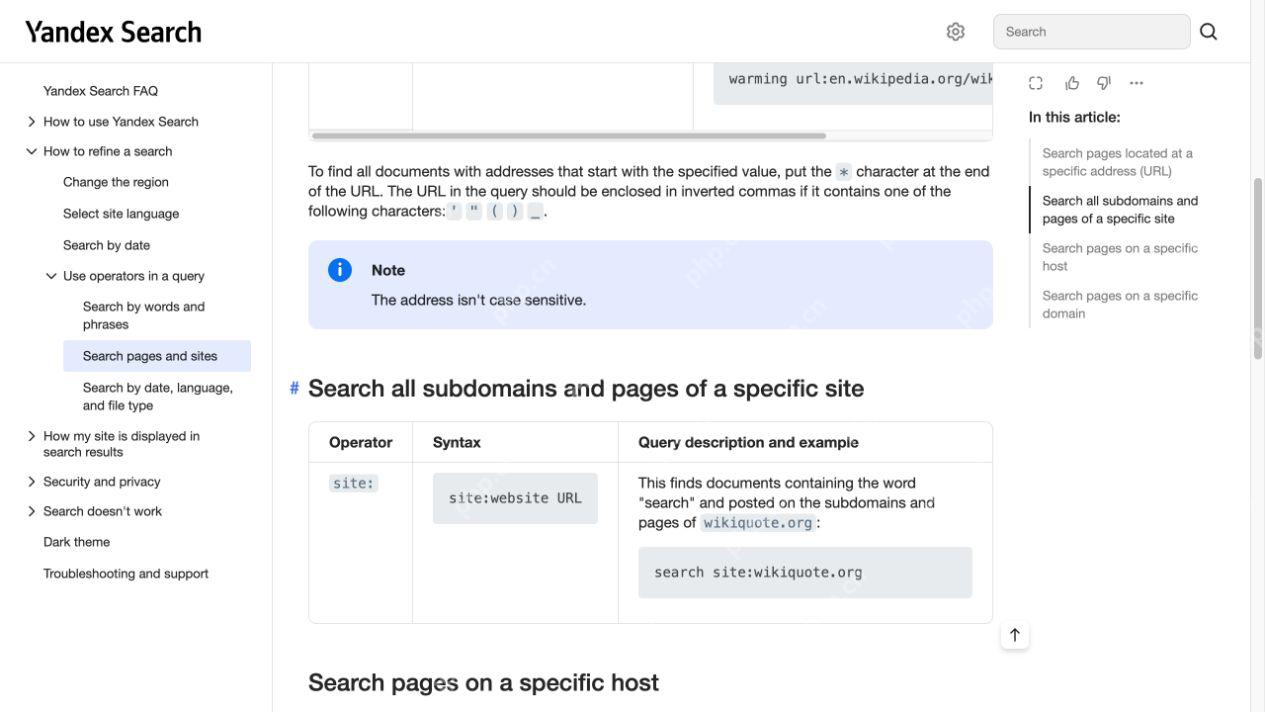Click the hash anchor beside section heading
This screenshot has height=712, width=1265.
pos(294,388)
